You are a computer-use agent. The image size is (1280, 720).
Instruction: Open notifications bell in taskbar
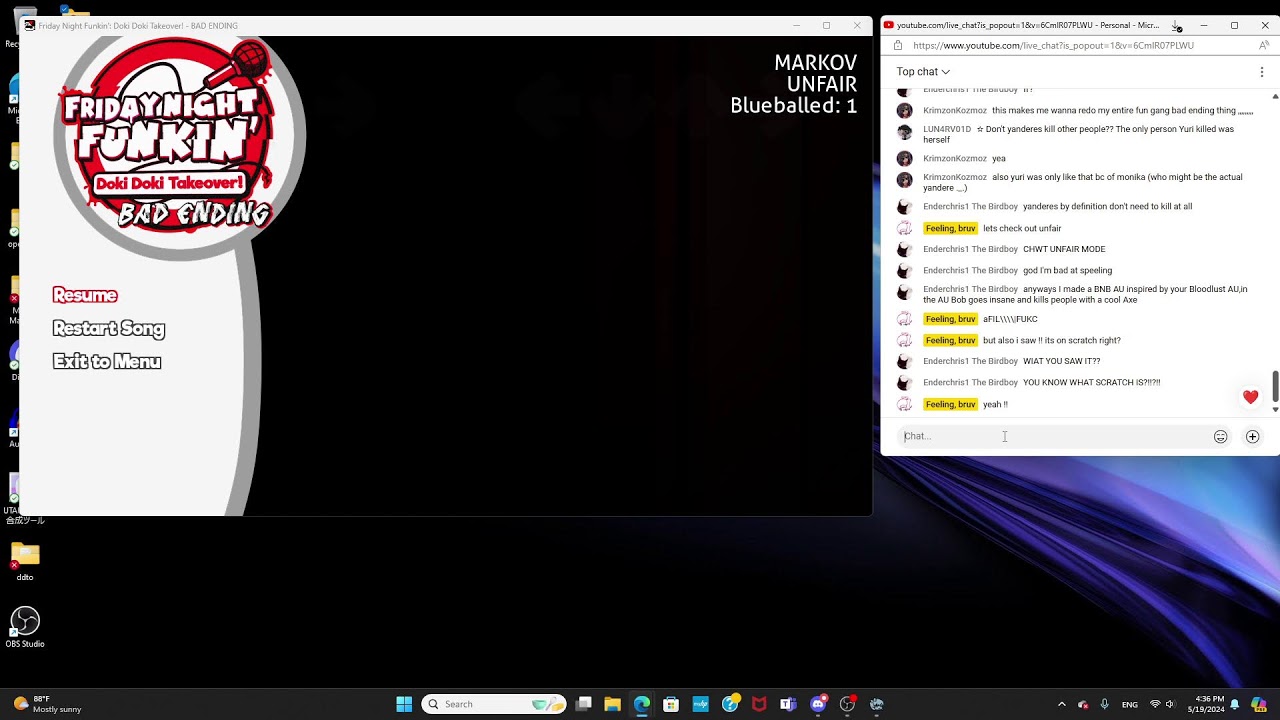(x=1235, y=704)
